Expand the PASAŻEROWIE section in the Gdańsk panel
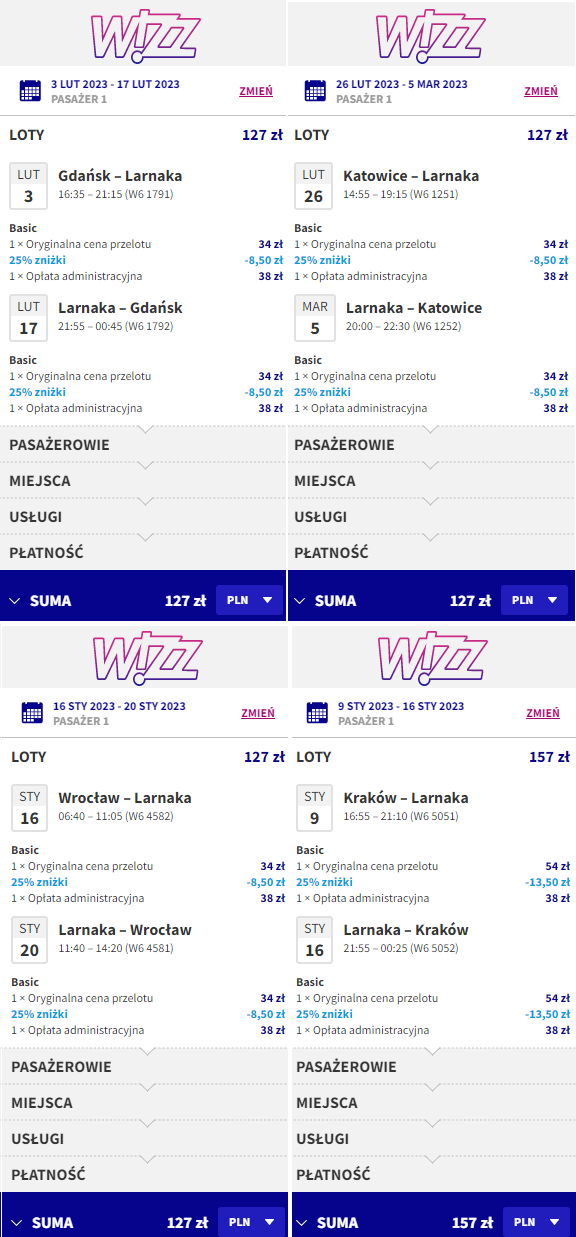Screen dimensions: 576x1237 coord(143,445)
